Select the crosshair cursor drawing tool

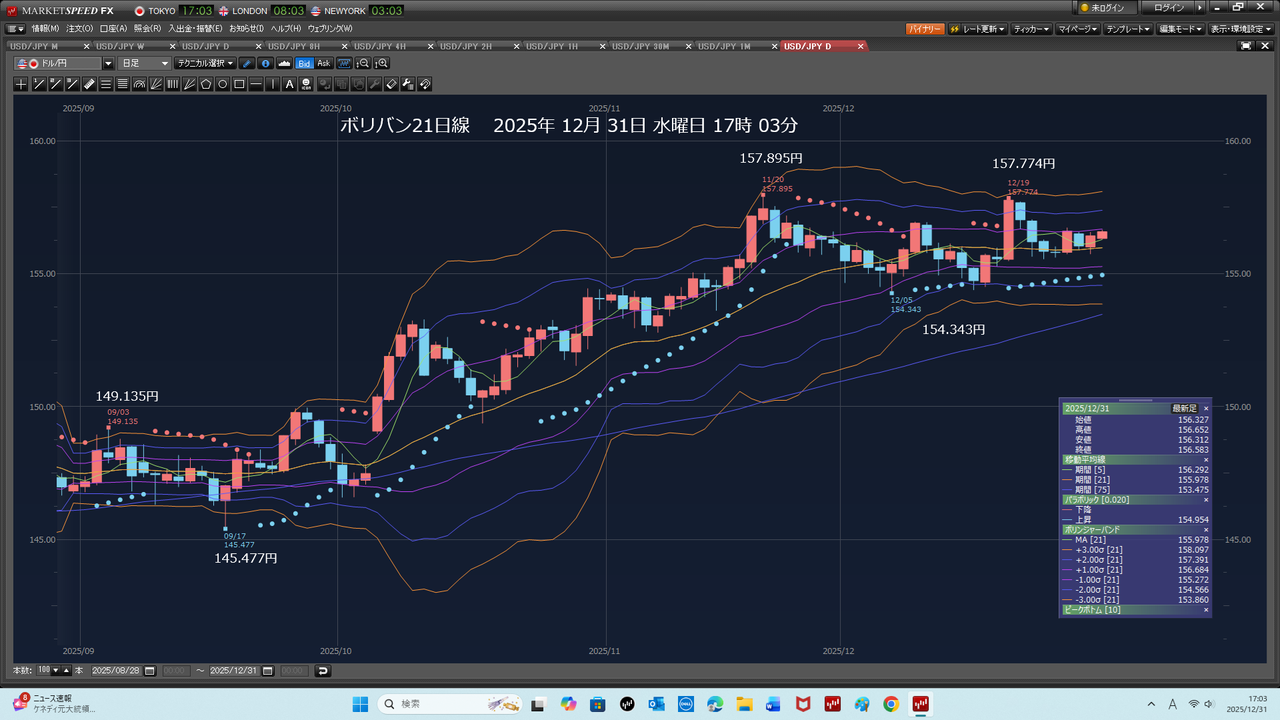click(x=21, y=84)
